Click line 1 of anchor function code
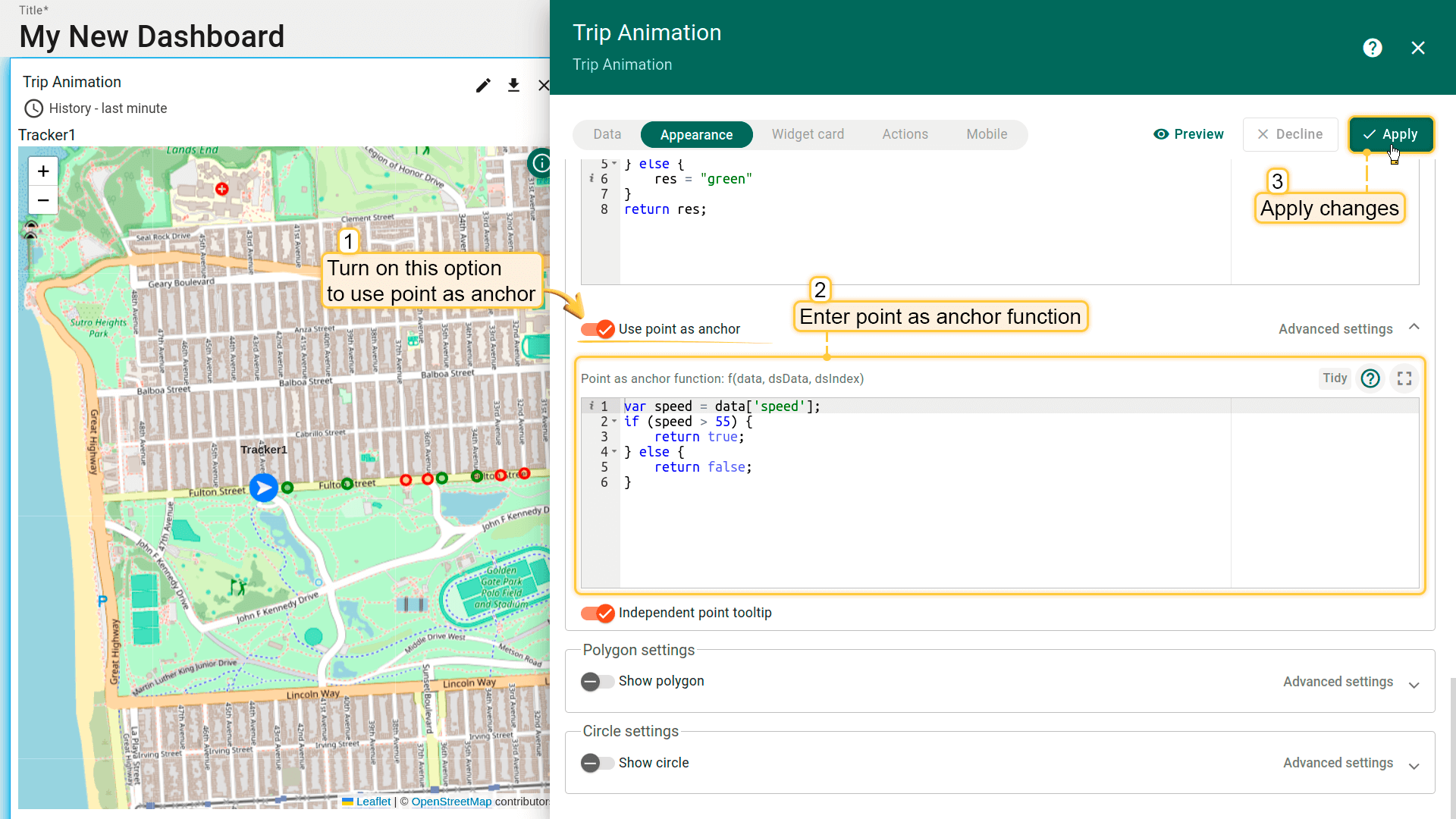The image size is (1456, 819). [722, 406]
